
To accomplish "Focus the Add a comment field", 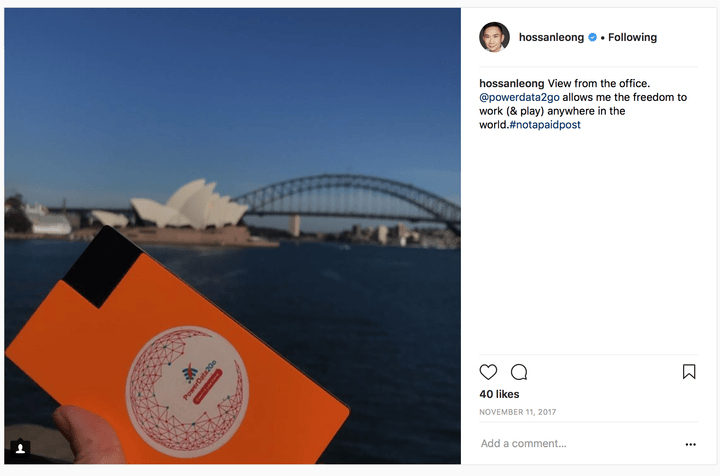I will [x=579, y=443].
